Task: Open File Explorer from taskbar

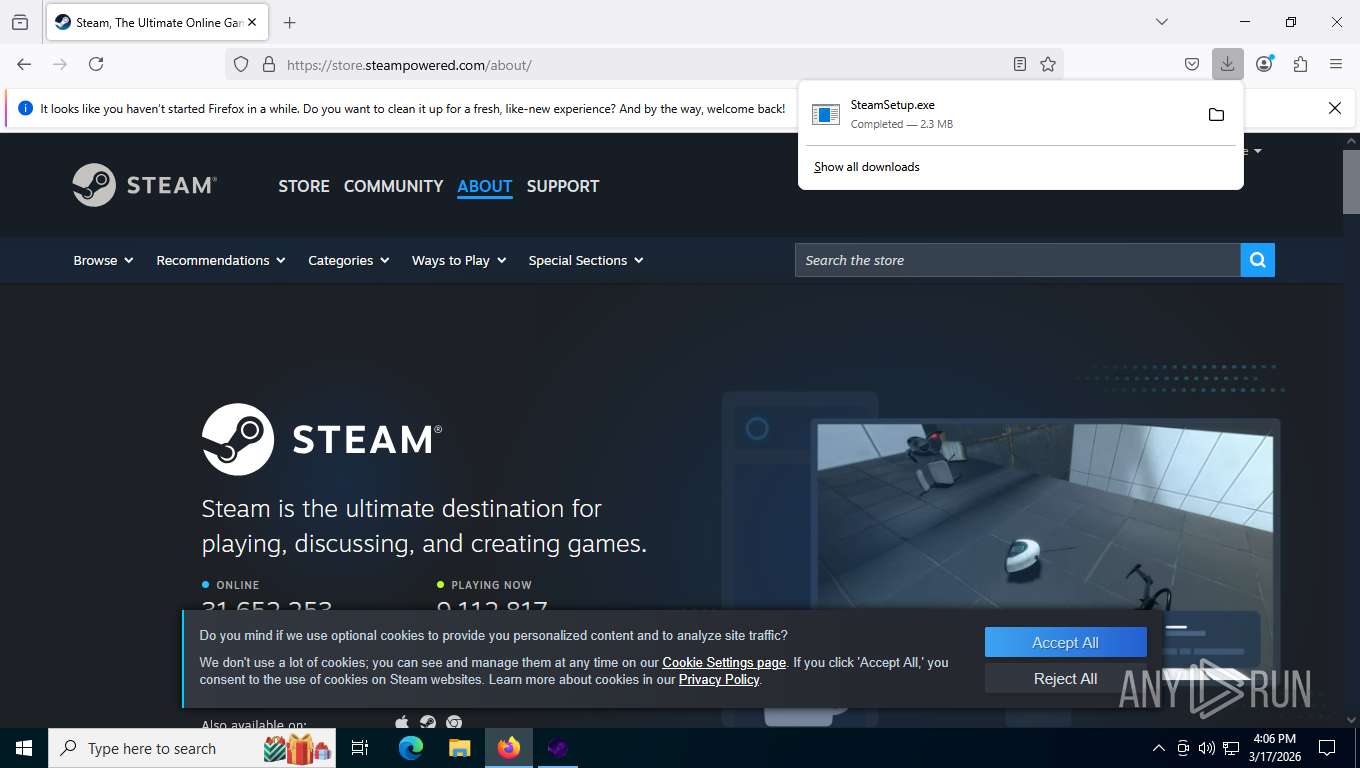Action: [459, 748]
